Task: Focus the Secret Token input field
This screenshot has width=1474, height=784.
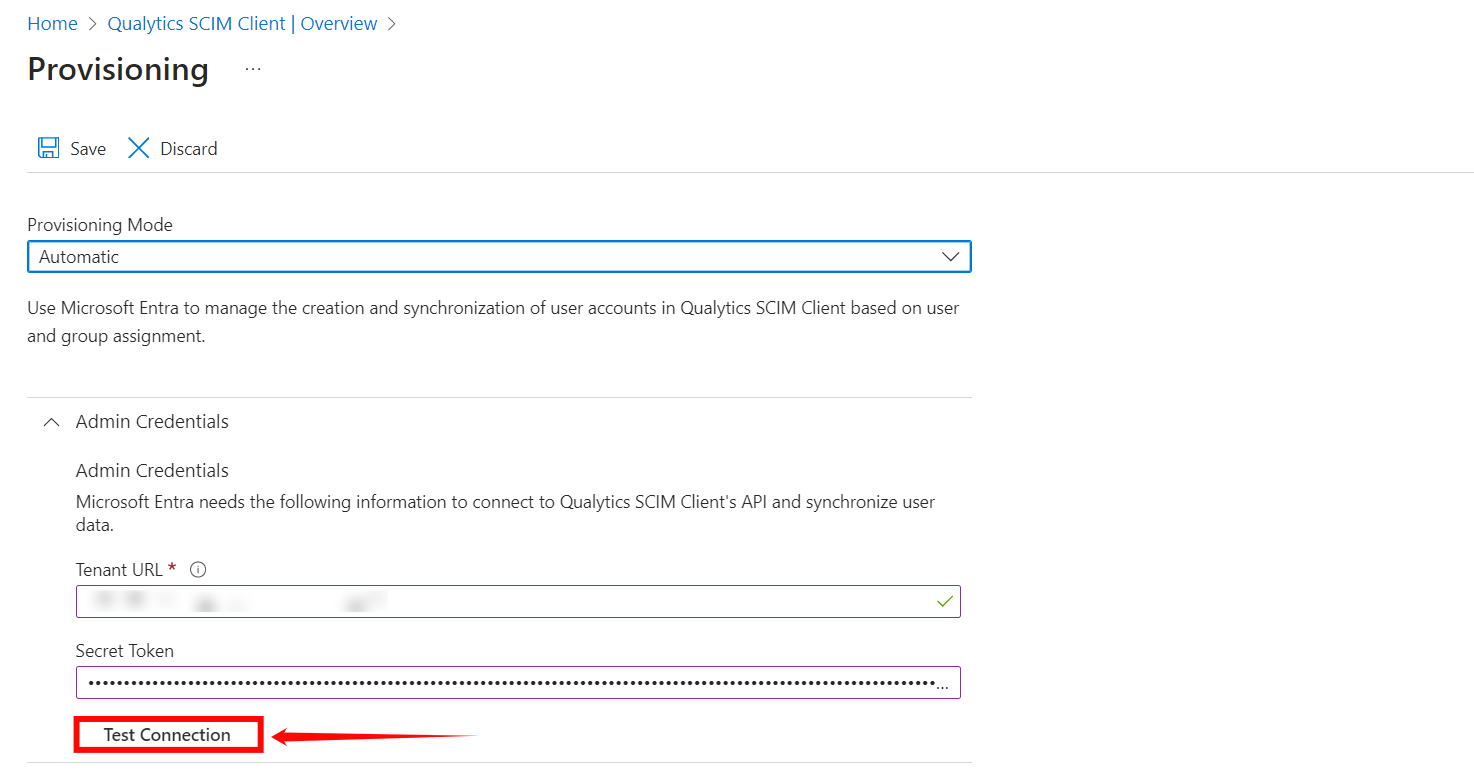Action: pos(518,682)
